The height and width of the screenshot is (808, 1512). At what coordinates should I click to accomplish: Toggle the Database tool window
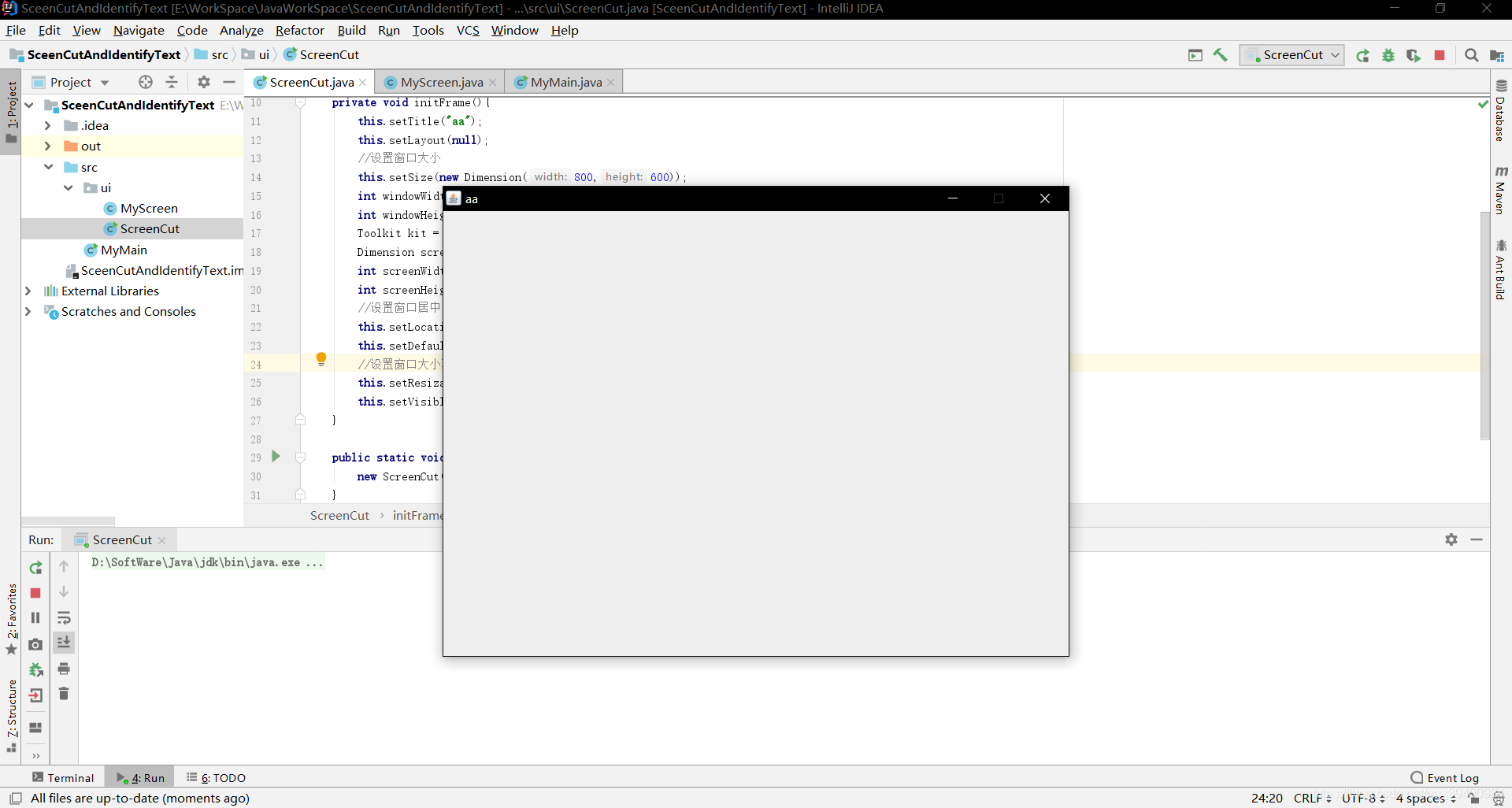1500,111
